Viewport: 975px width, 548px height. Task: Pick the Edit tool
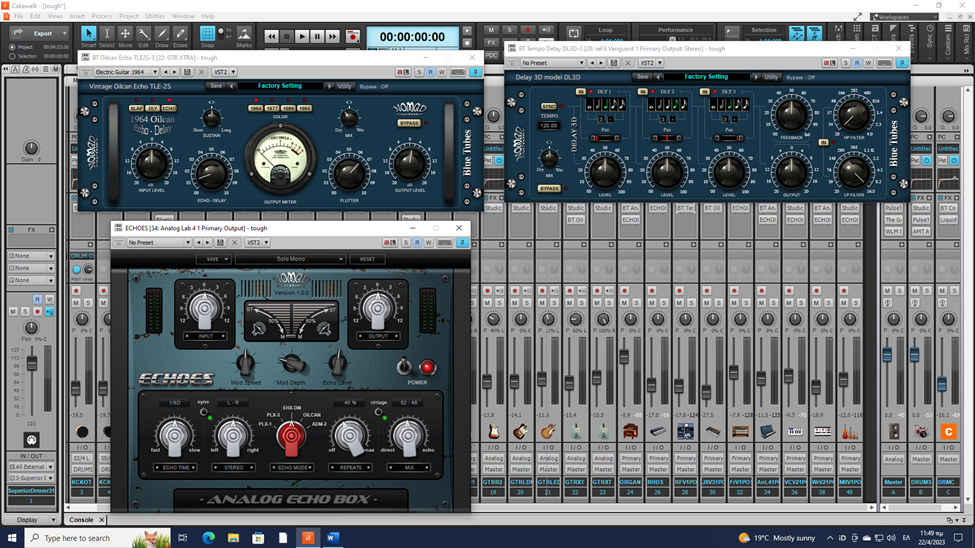[144, 36]
